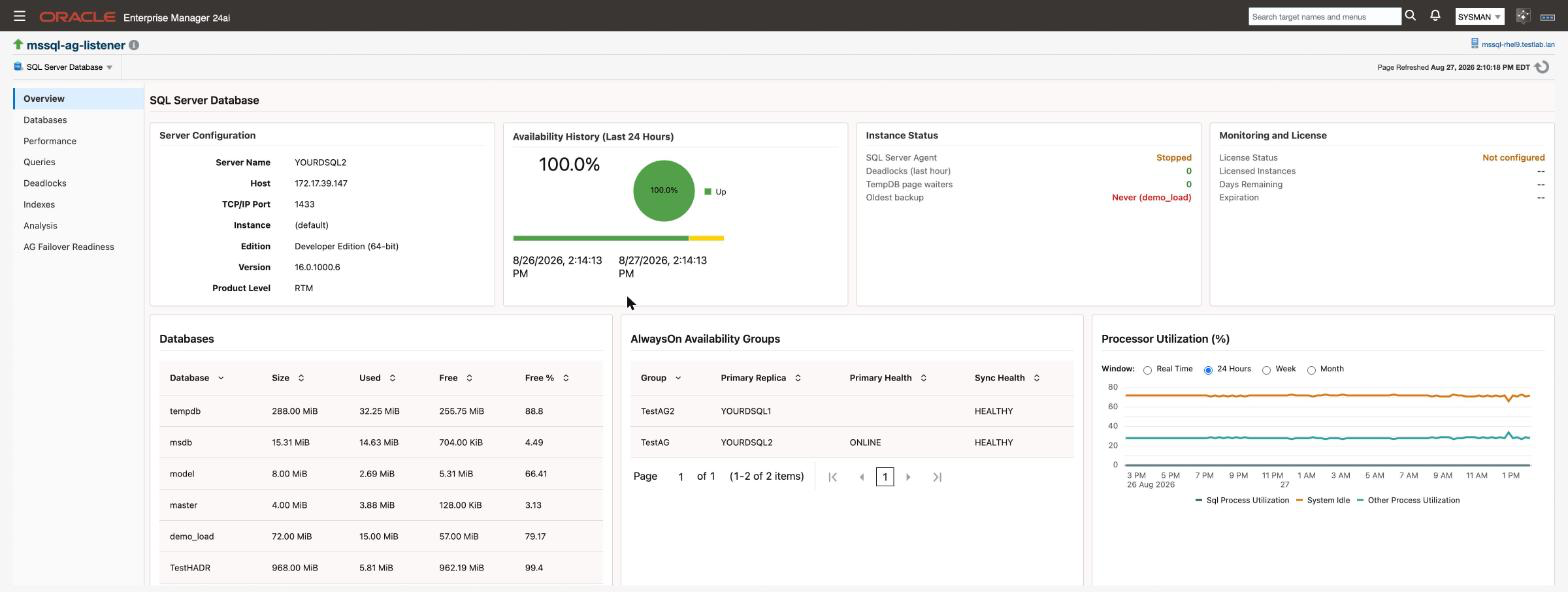Select Real Time window radio
This screenshot has width=1568, height=592.
coord(1147,370)
